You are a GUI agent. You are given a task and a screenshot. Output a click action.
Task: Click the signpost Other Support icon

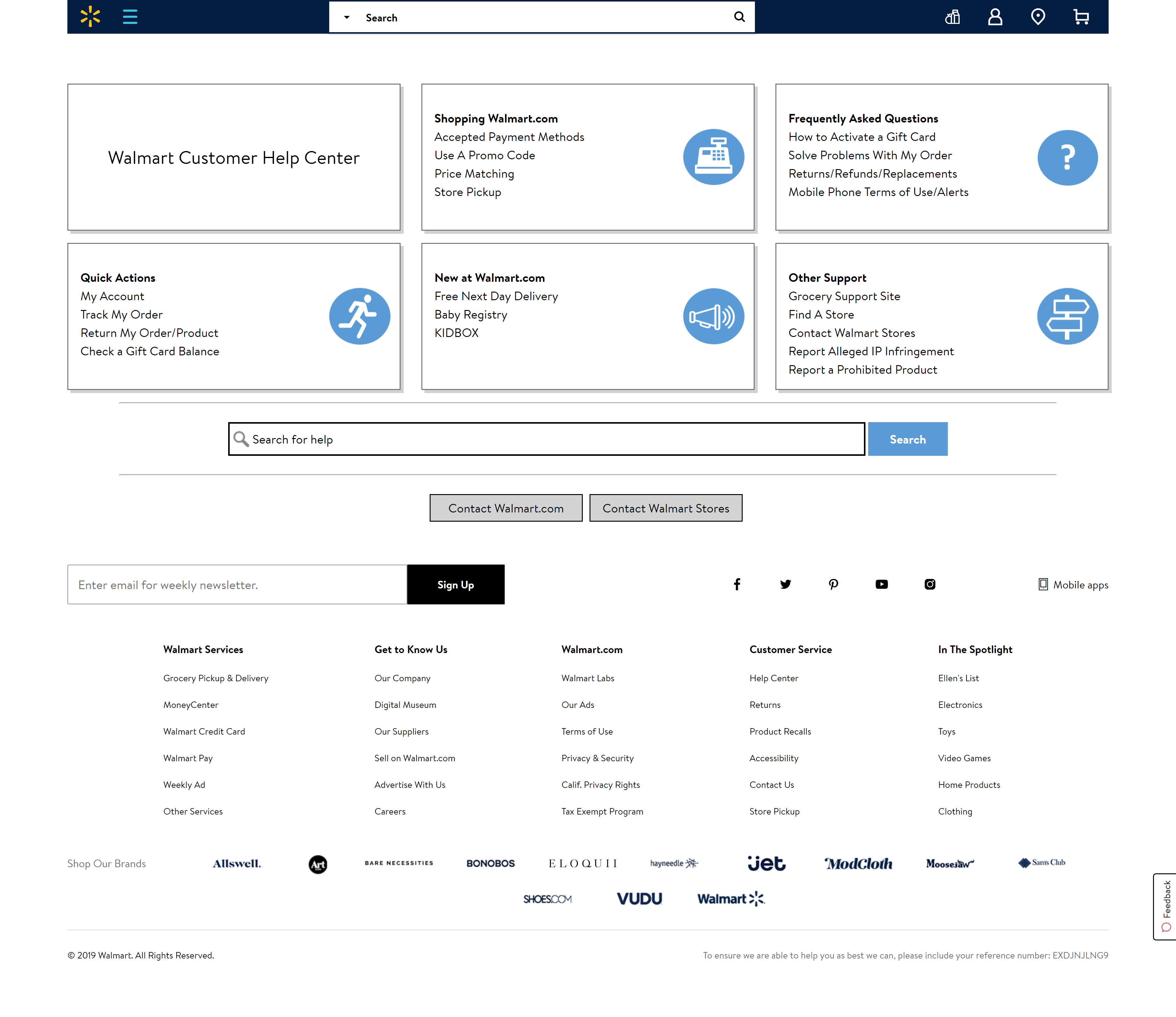(x=1067, y=316)
